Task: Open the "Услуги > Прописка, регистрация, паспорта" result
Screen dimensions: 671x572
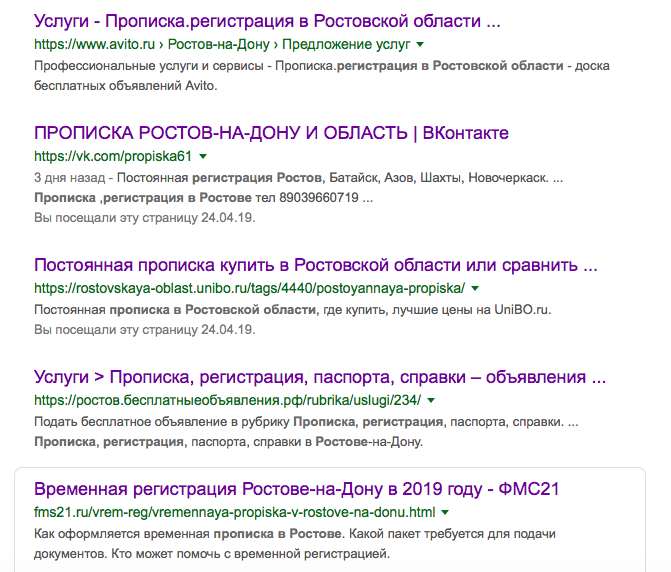Action: (x=320, y=377)
